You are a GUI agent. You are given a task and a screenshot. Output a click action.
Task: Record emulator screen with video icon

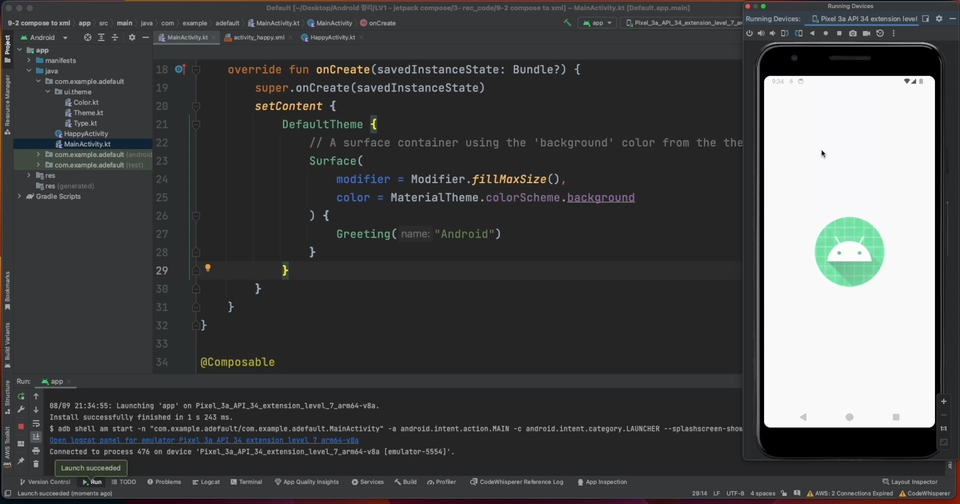(866, 34)
